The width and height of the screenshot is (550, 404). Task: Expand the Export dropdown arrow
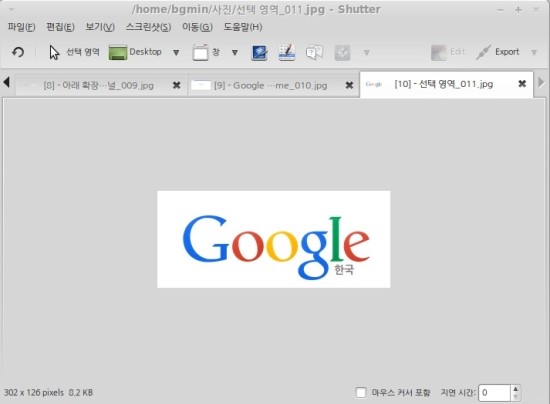coord(534,53)
